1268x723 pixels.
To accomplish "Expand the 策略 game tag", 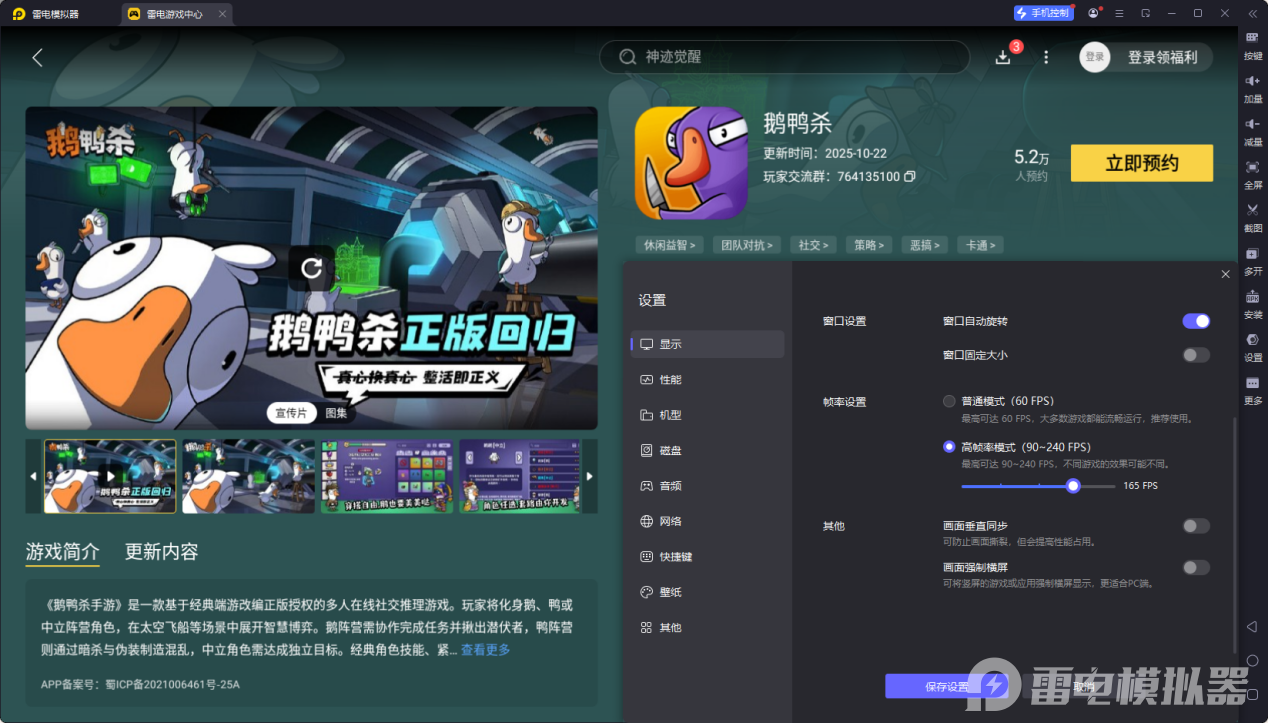I will pyautogui.click(x=868, y=244).
